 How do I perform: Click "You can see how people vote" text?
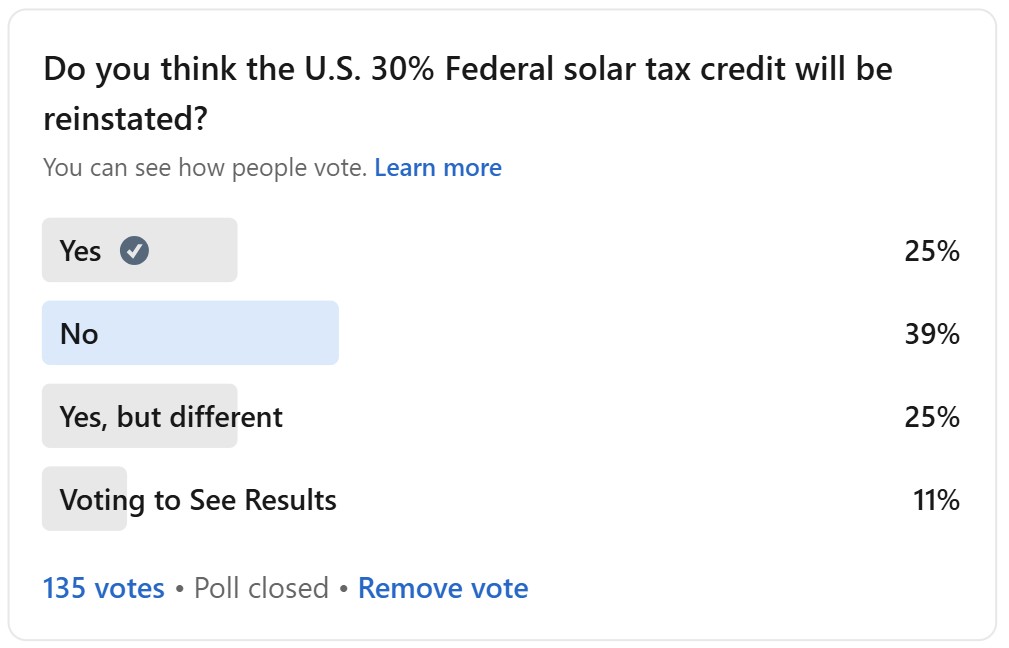point(205,167)
